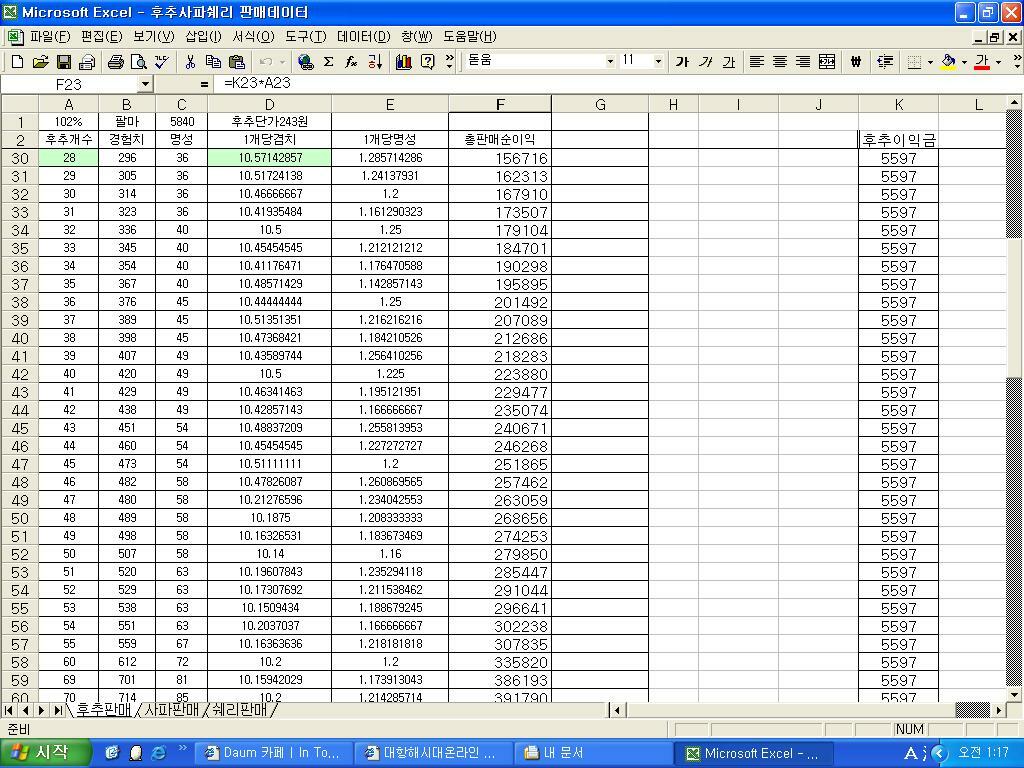Screen dimensions: 1024x768
Task: Open Print Preview from the toolbar
Action: (138, 62)
